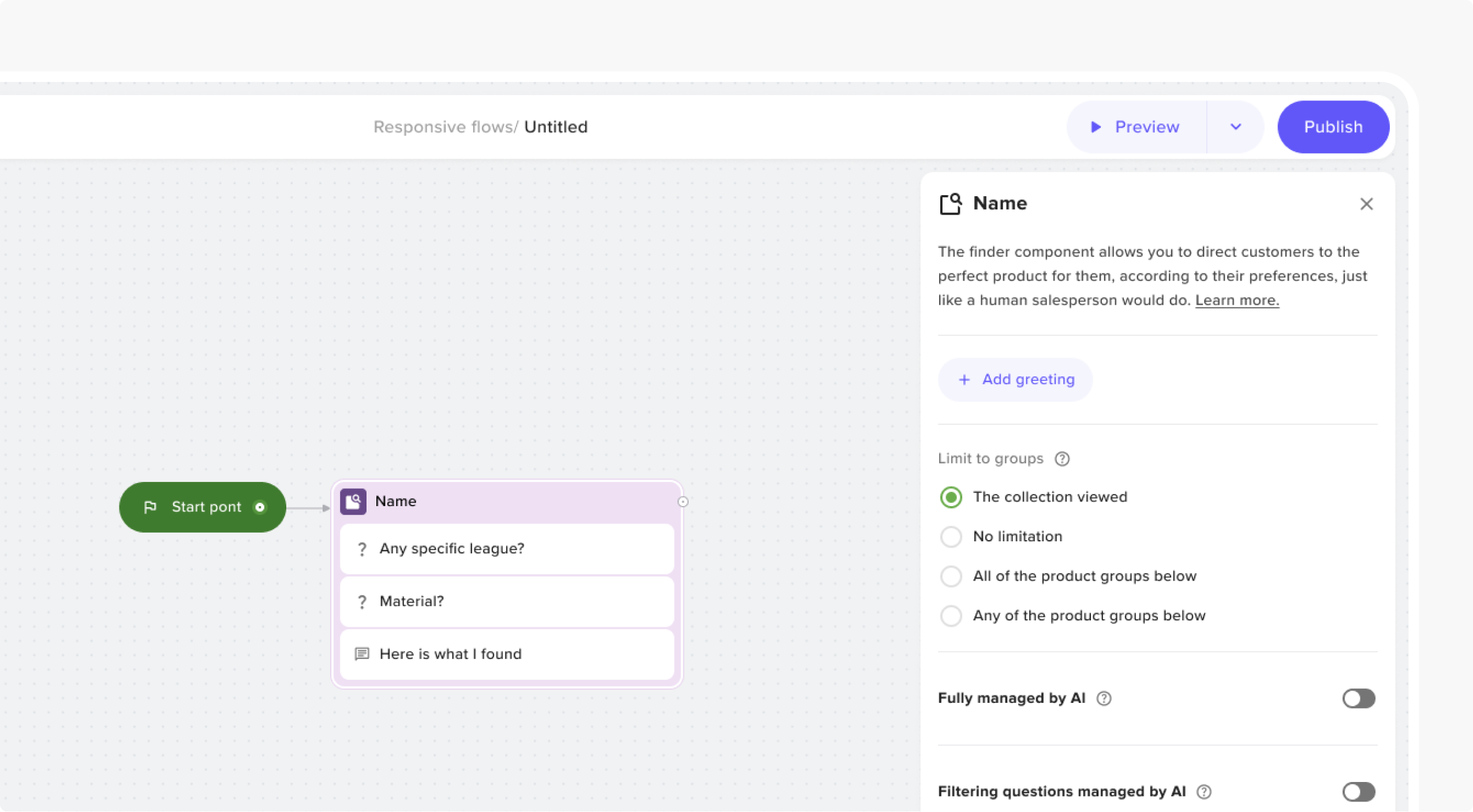This screenshot has height=812, width=1473.
Task: Close the Name settings panel
Action: [1366, 204]
